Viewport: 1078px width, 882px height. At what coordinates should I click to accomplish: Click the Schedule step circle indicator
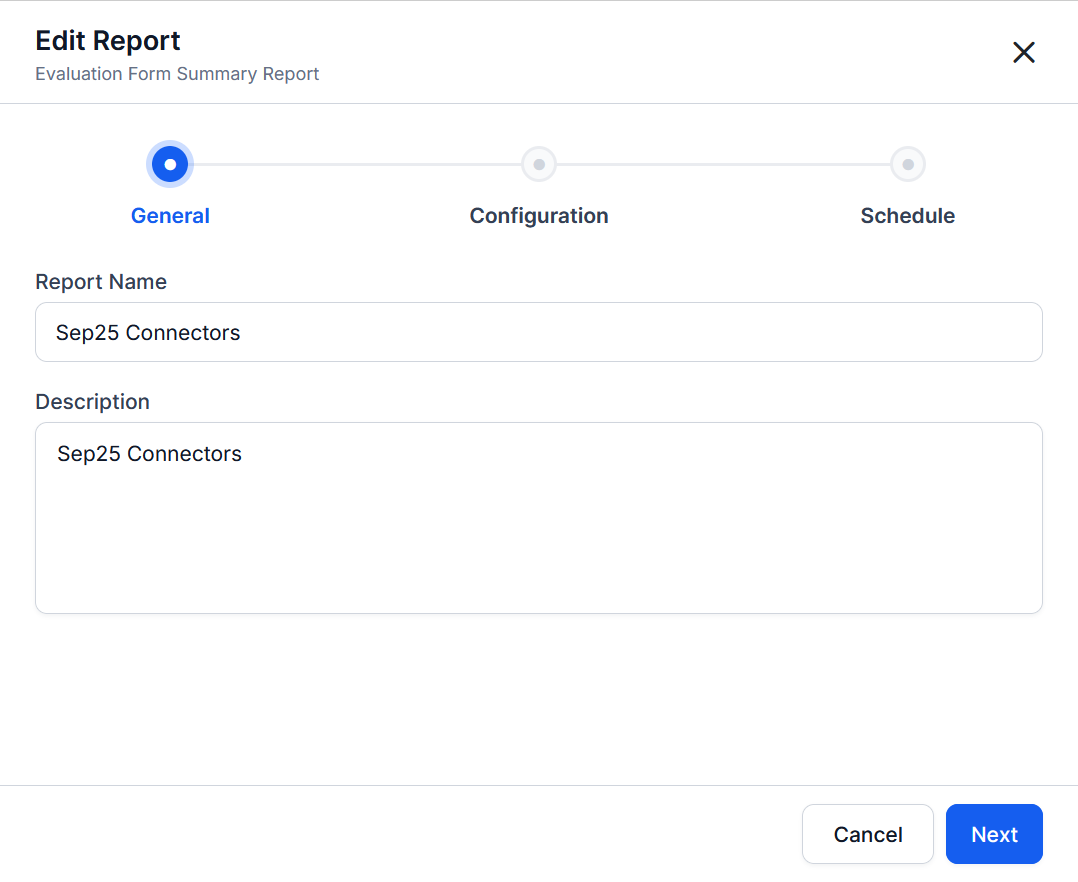click(907, 164)
